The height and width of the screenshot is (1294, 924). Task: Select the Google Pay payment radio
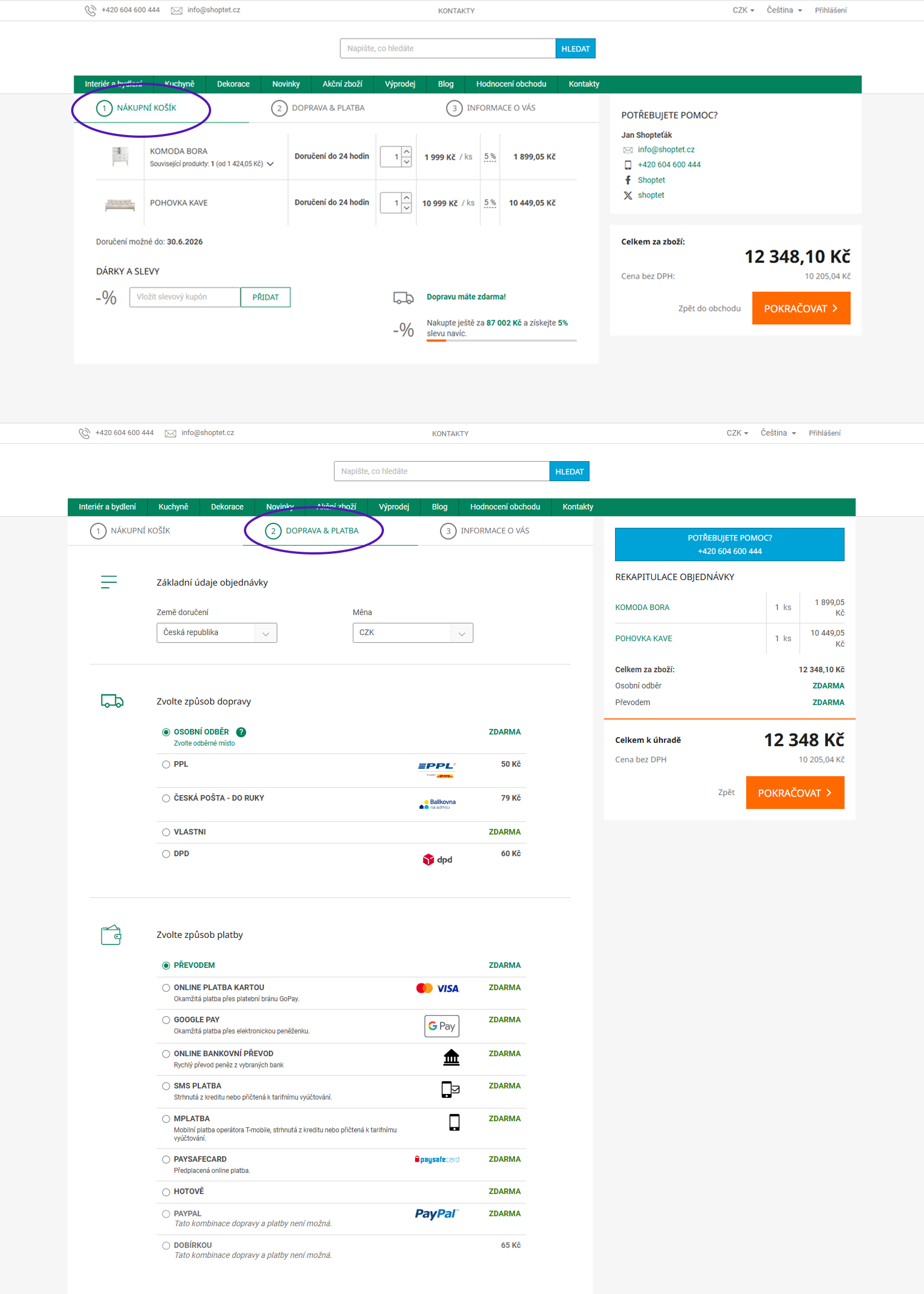click(166, 1020)
